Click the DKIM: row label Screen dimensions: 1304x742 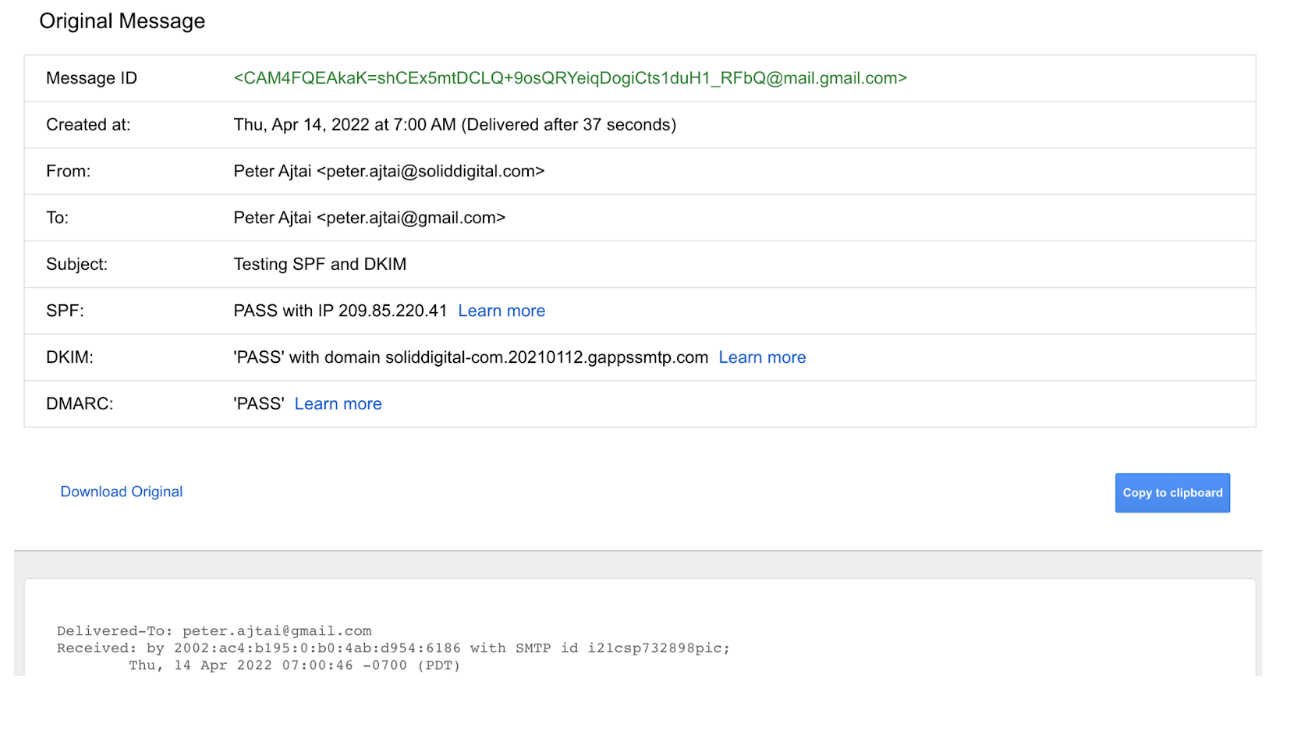pos(69,357)
